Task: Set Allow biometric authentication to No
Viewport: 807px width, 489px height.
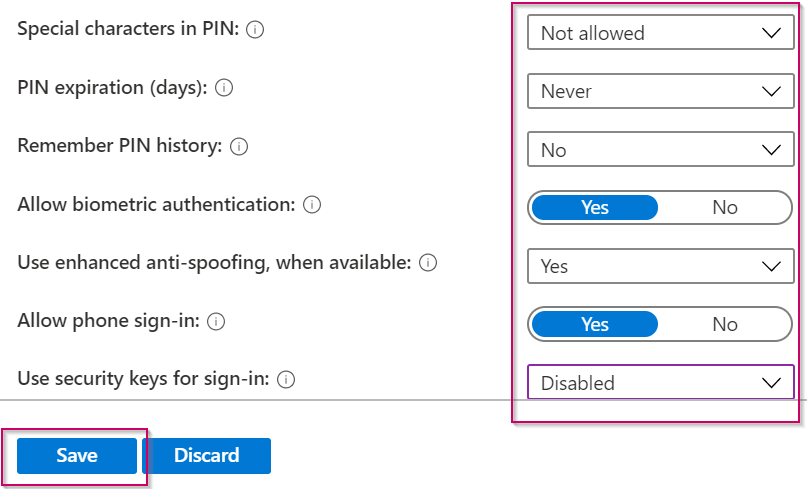Action: (725, 208)
